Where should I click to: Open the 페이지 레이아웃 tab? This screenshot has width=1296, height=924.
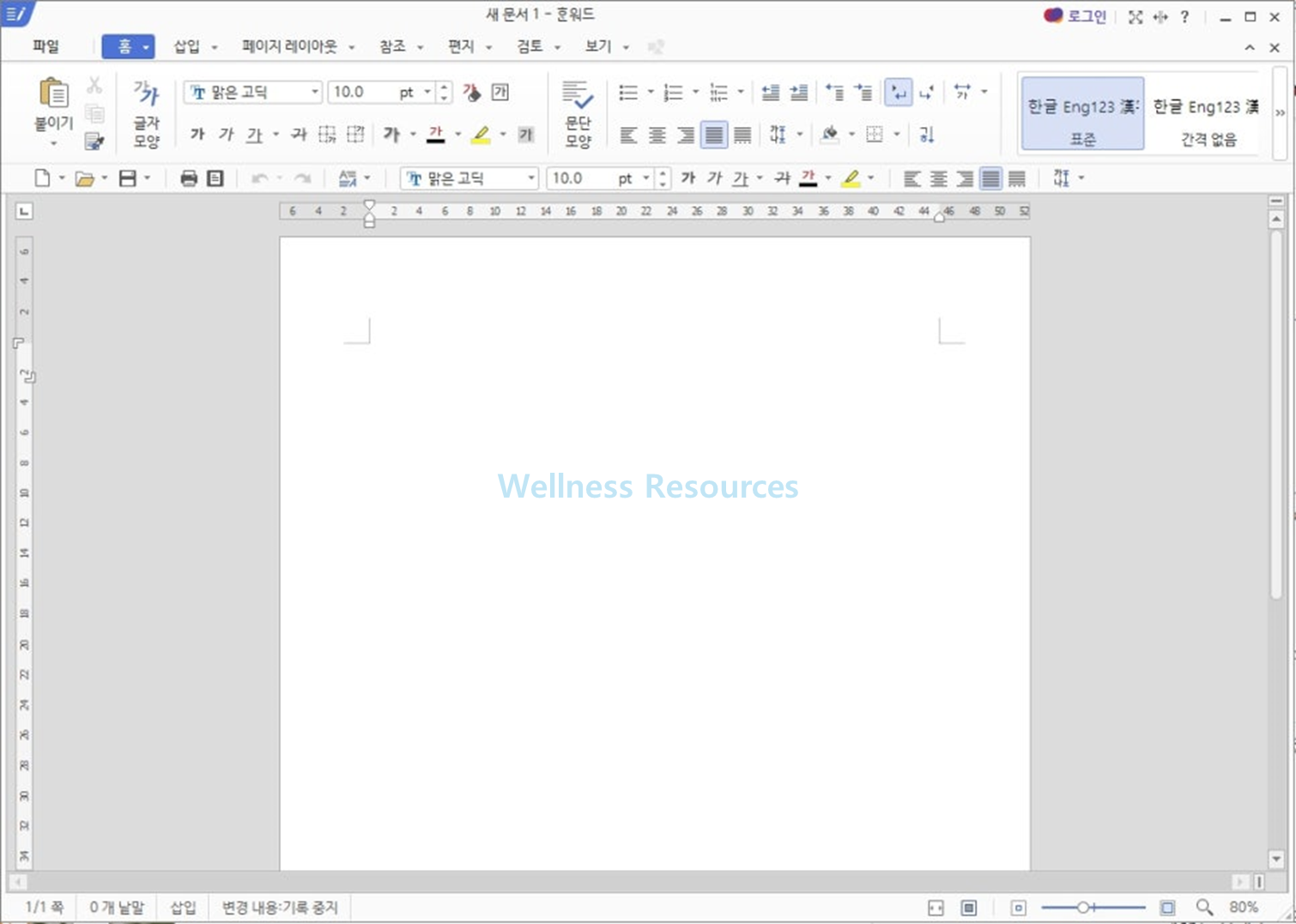coord(288,46)
